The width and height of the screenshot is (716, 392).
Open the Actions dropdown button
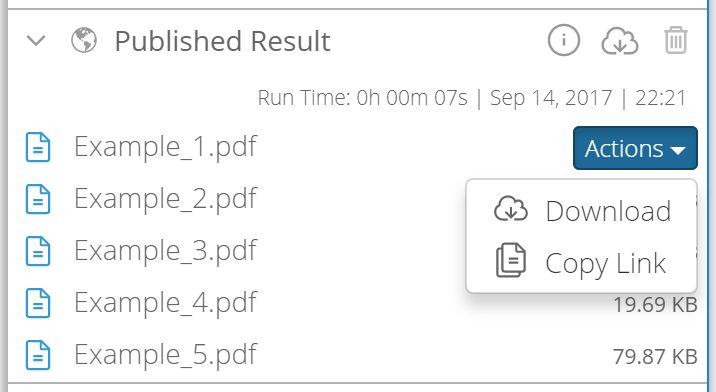(x=635, y=148)
